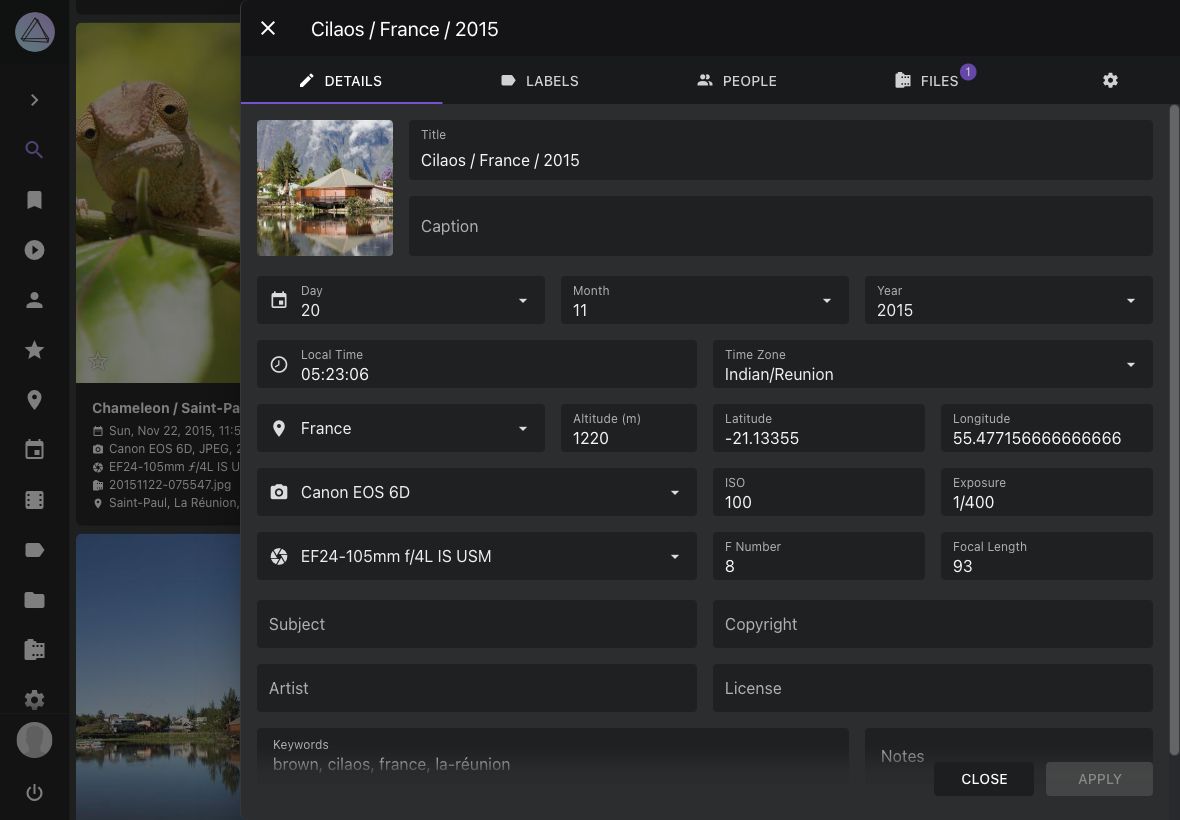Switch to the Files tab

[927, 81]
